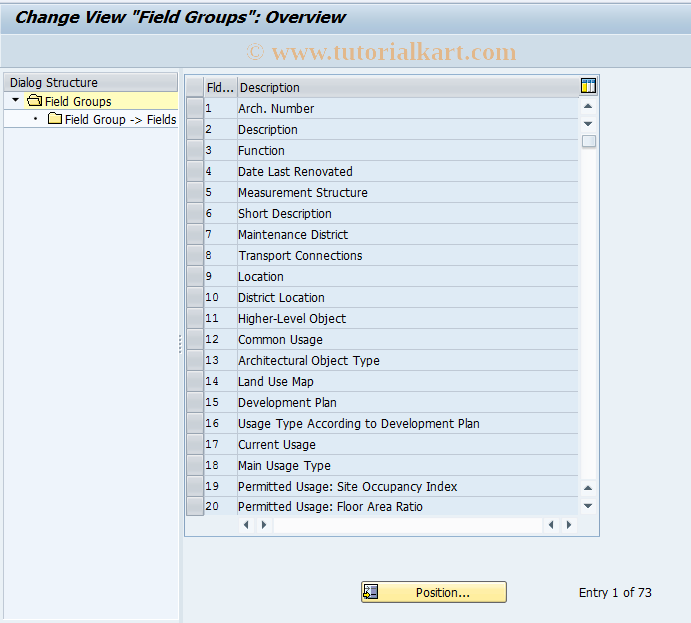Click the top scroll-down arrow of the vertical scrollbar
The height and width of the screenshot is (623, 691).
click(x=588, y=124)
